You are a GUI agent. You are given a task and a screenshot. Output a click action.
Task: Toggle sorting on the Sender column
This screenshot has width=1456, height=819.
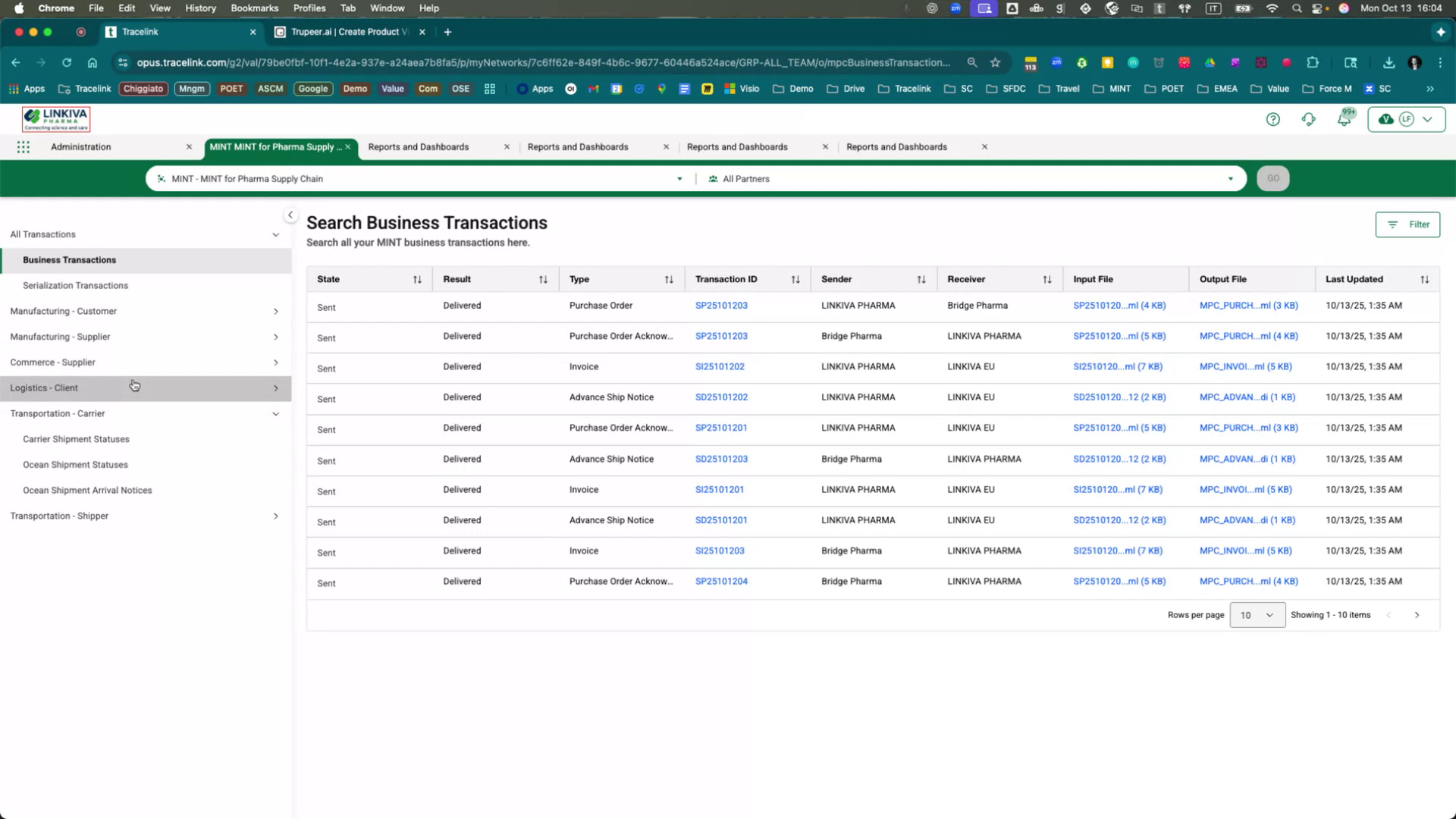[x=921, y=279]
